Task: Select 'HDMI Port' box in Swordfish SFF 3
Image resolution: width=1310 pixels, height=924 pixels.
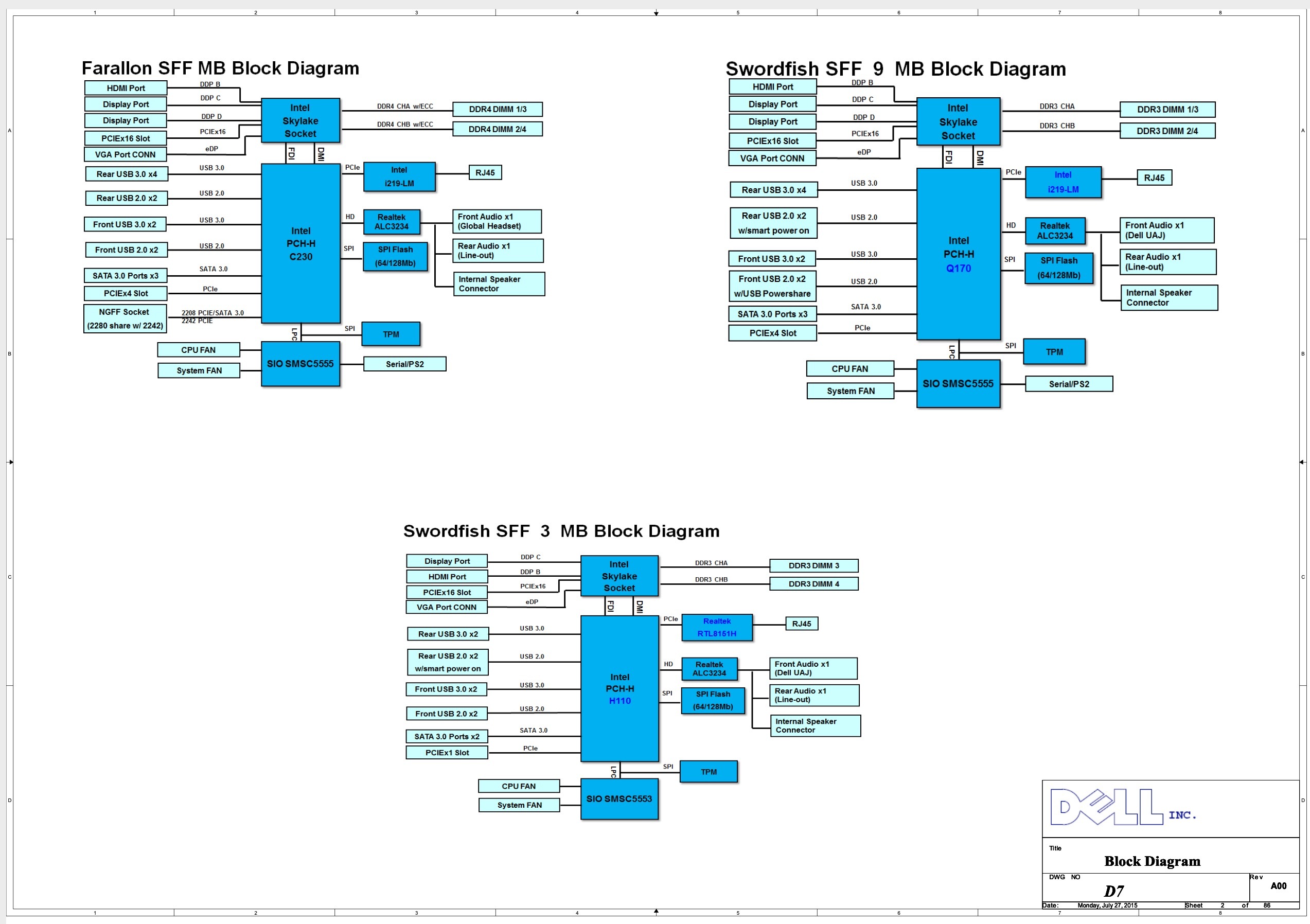Action: 447,577
